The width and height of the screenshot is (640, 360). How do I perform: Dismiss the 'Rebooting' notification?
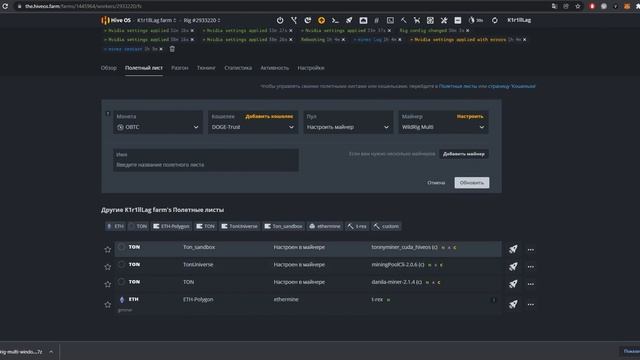pyautogui.click(x=343, y=40)
